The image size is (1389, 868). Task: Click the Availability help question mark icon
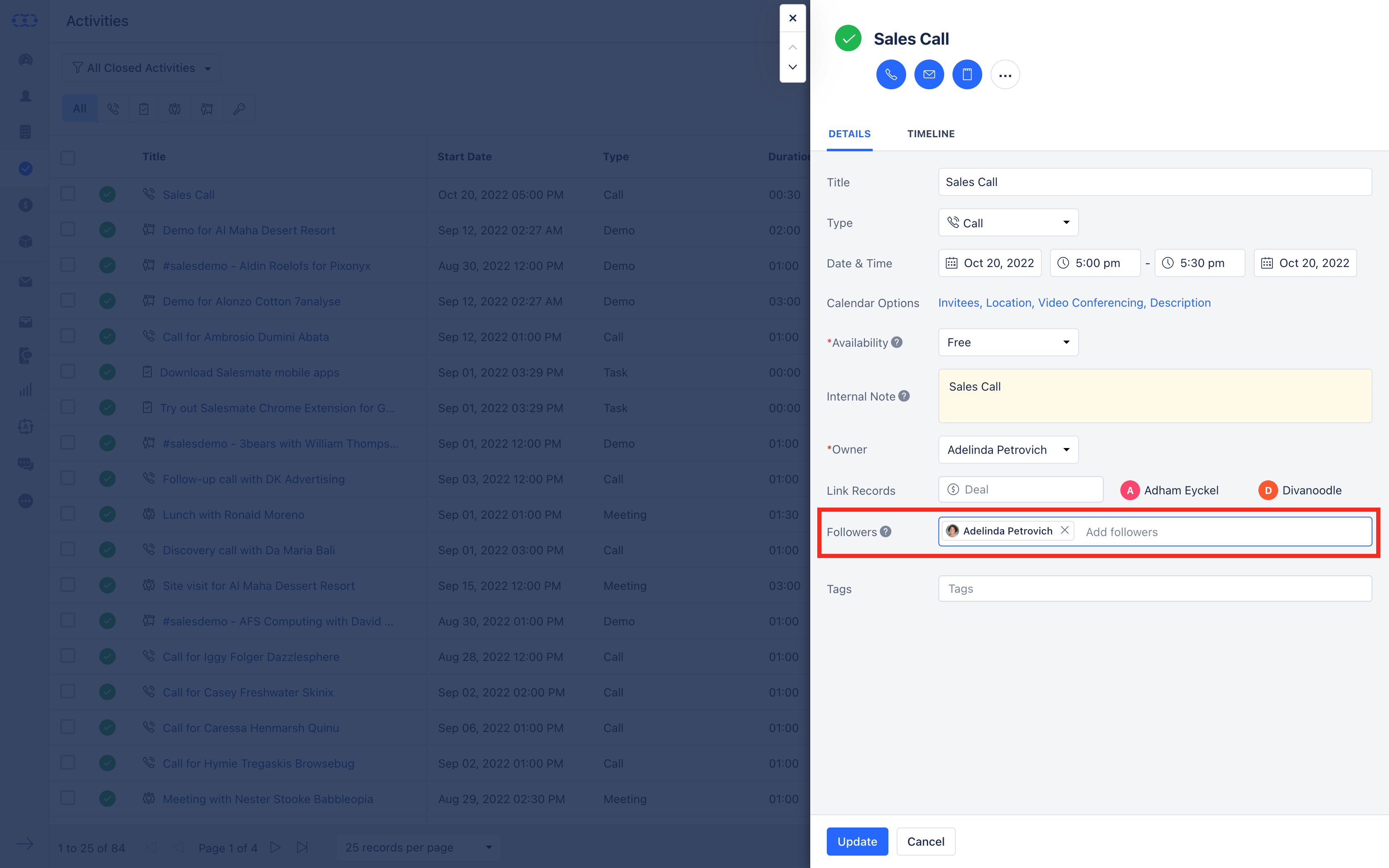click(x=897, y=342)
